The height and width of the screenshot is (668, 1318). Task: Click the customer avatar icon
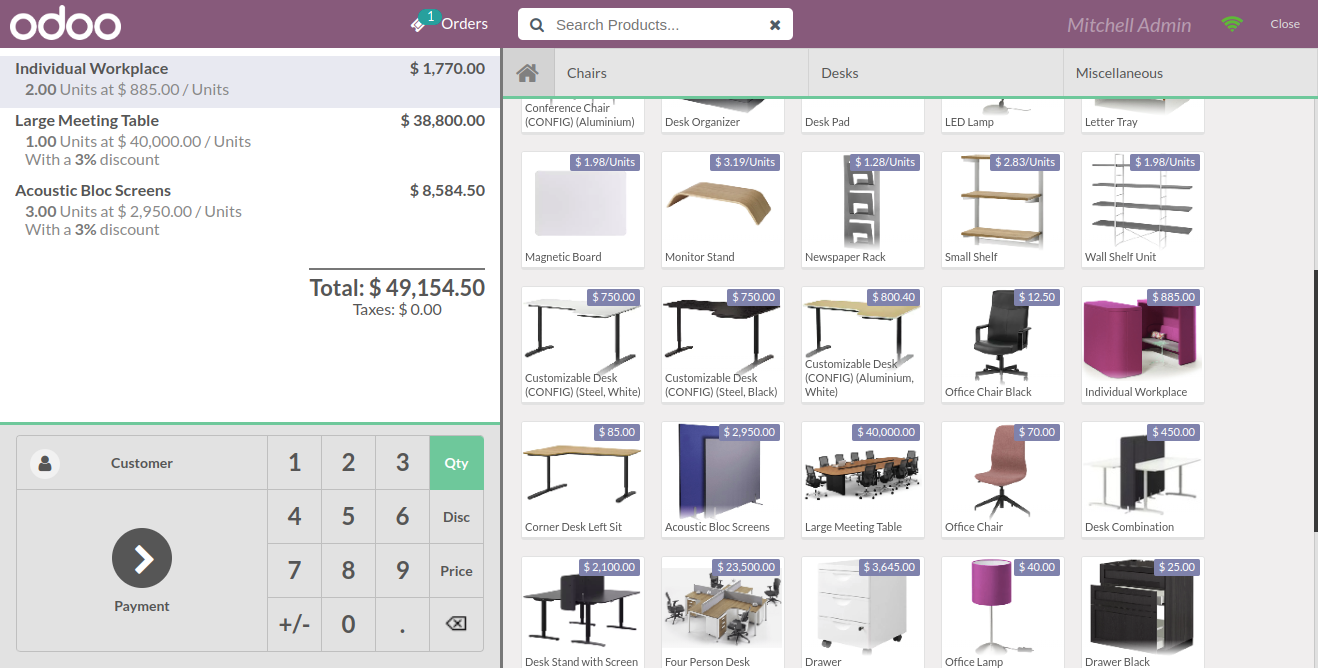tap(45, 463)
